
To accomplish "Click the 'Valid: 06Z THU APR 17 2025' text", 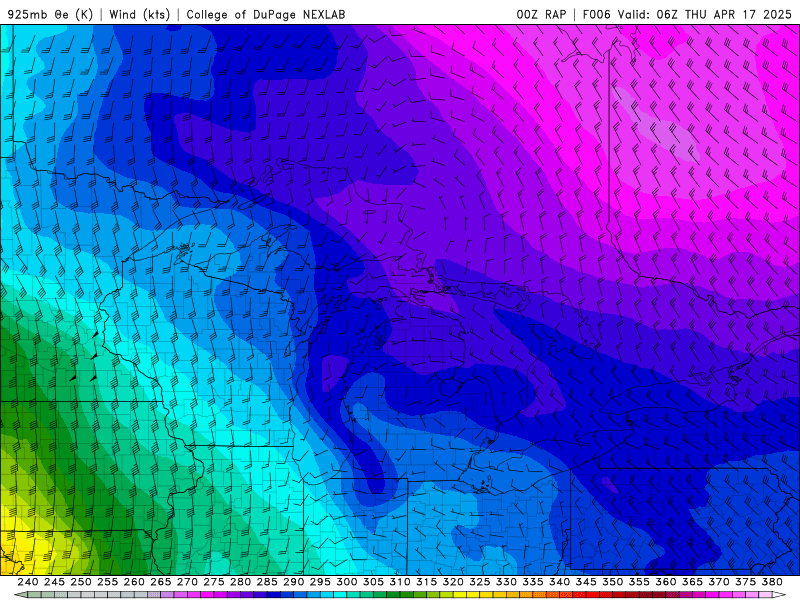I will pyautogui.click(x=705, y=14).
